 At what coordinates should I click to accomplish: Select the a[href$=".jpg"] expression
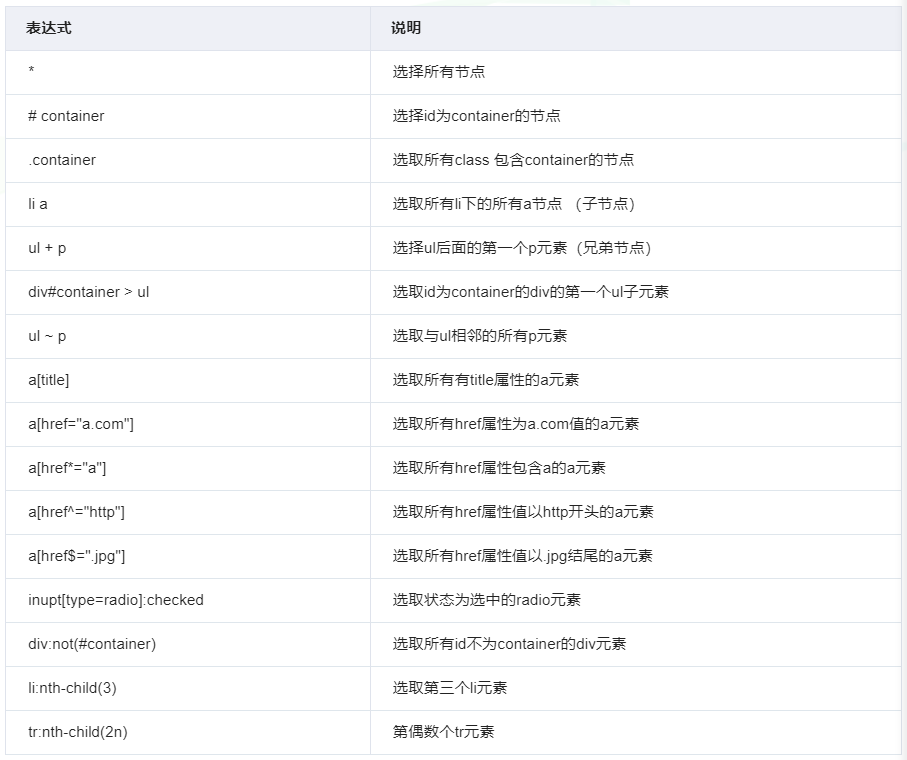point(76,556)
